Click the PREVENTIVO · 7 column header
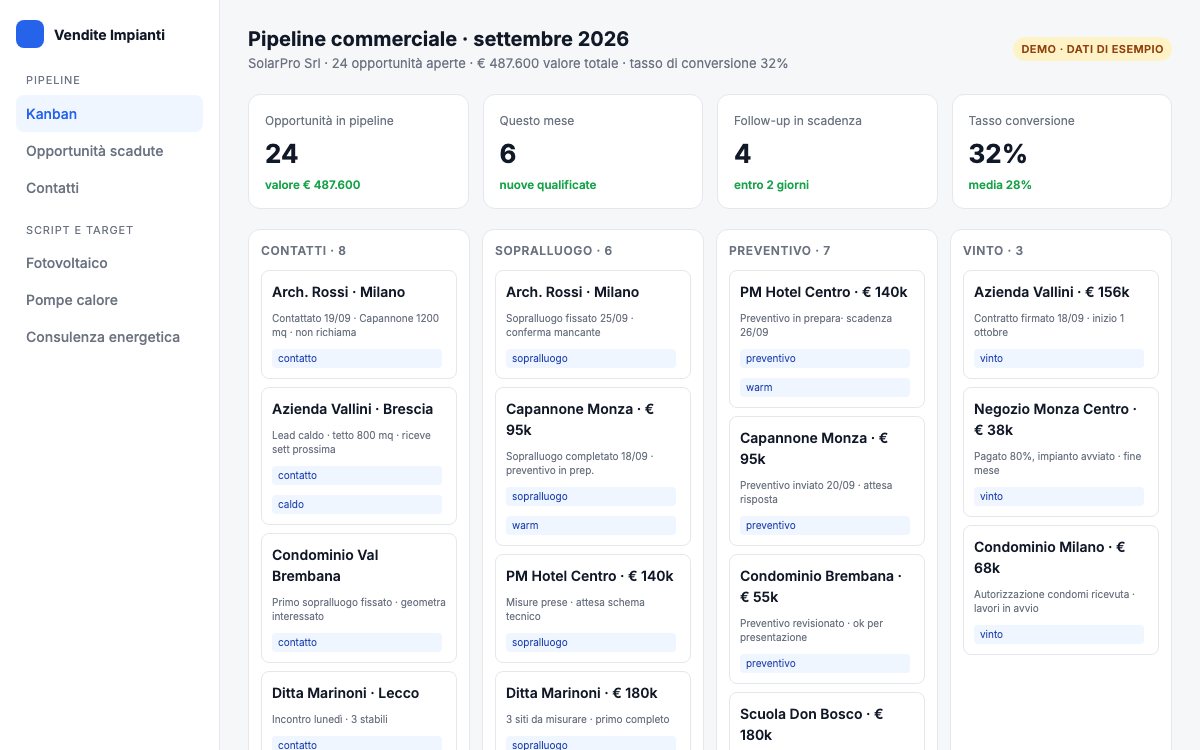 coord(780,251)
